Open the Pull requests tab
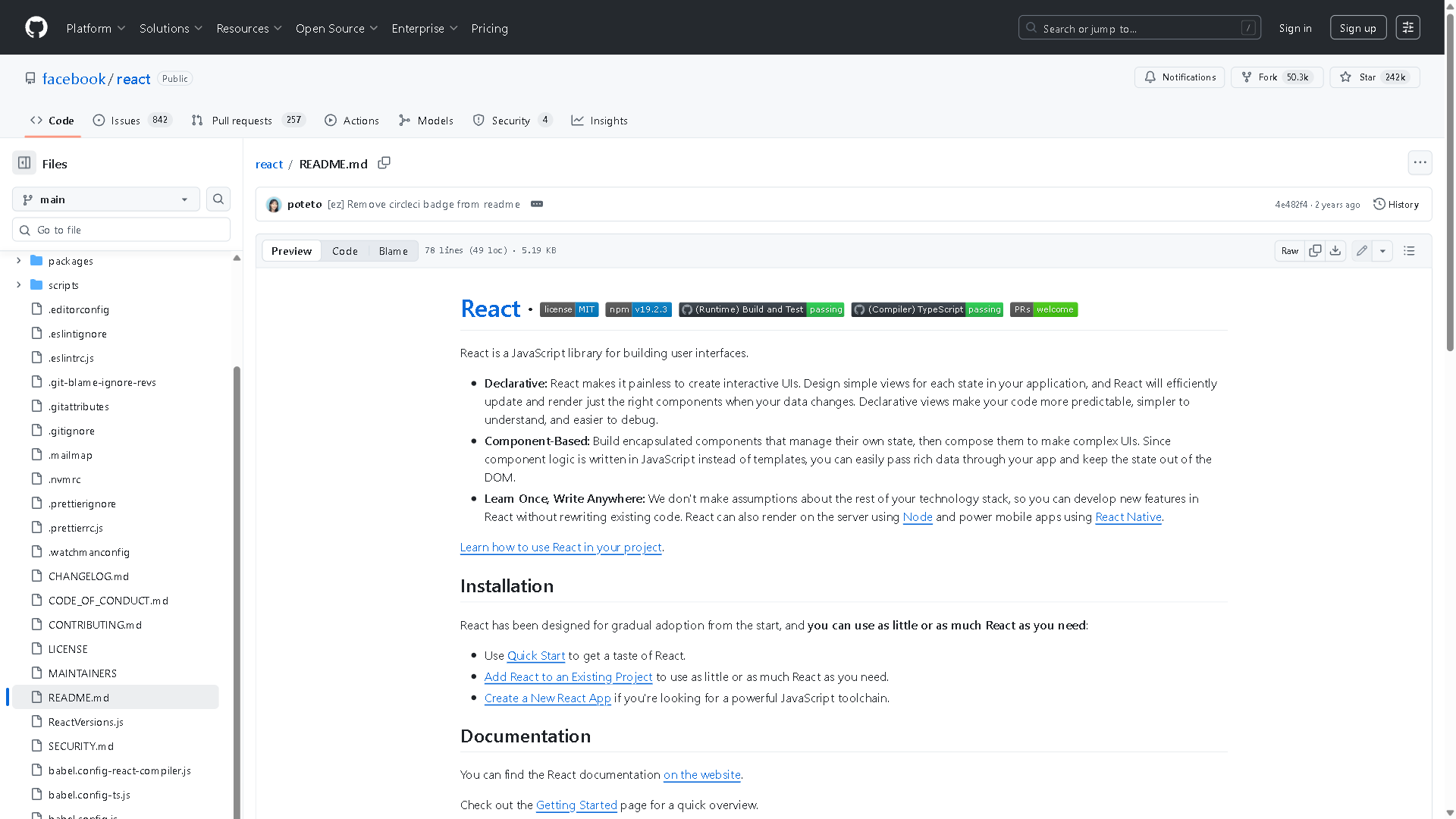Viewport: 1456px width, 819px height. pyautogui.click(x=241, y=120)
